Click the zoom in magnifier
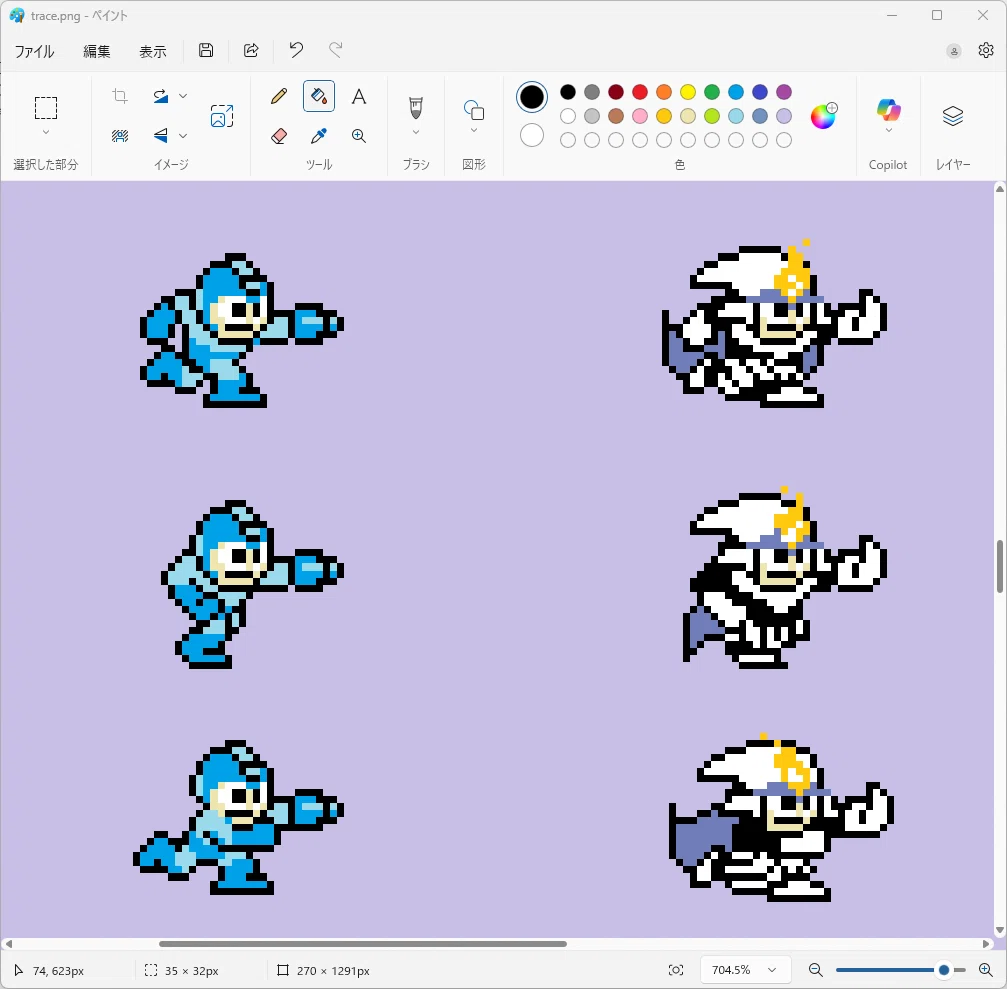1007x989 pixels. point(986,970)
